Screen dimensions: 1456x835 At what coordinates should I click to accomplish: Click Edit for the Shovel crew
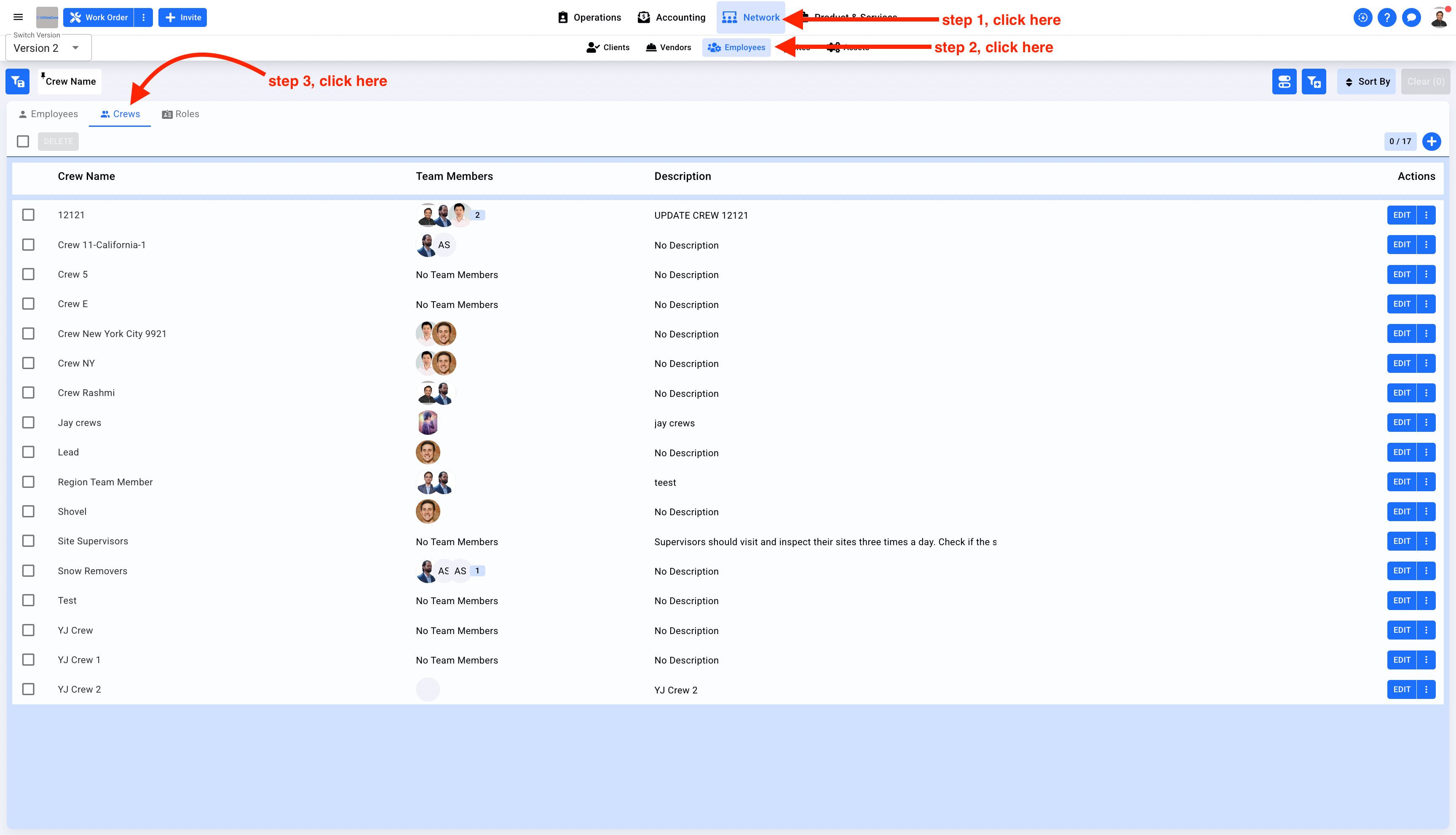(x=1402, y=511)
